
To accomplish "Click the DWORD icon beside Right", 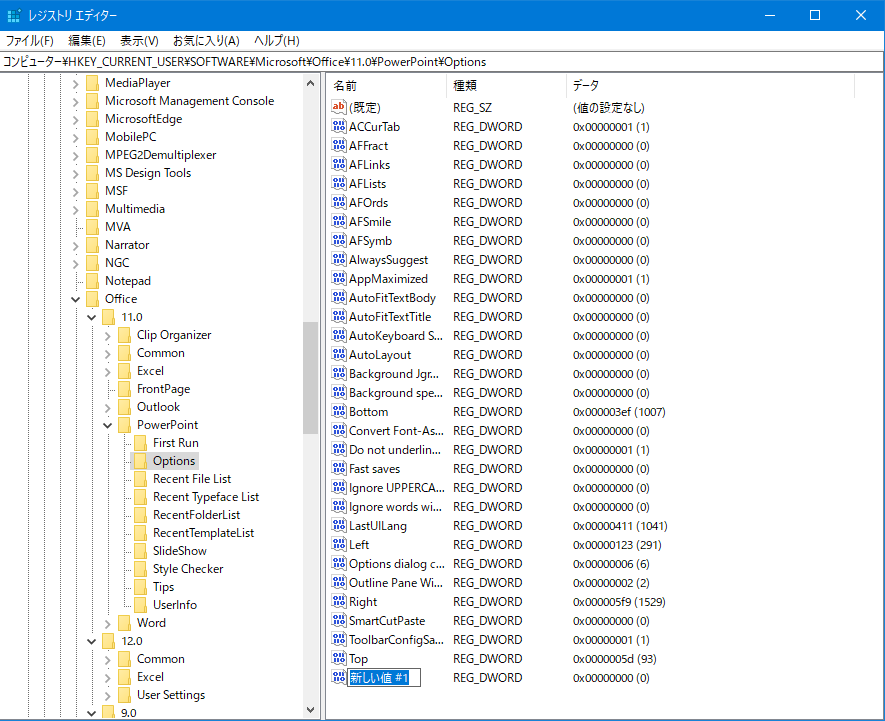I will [x=339, y=601].
